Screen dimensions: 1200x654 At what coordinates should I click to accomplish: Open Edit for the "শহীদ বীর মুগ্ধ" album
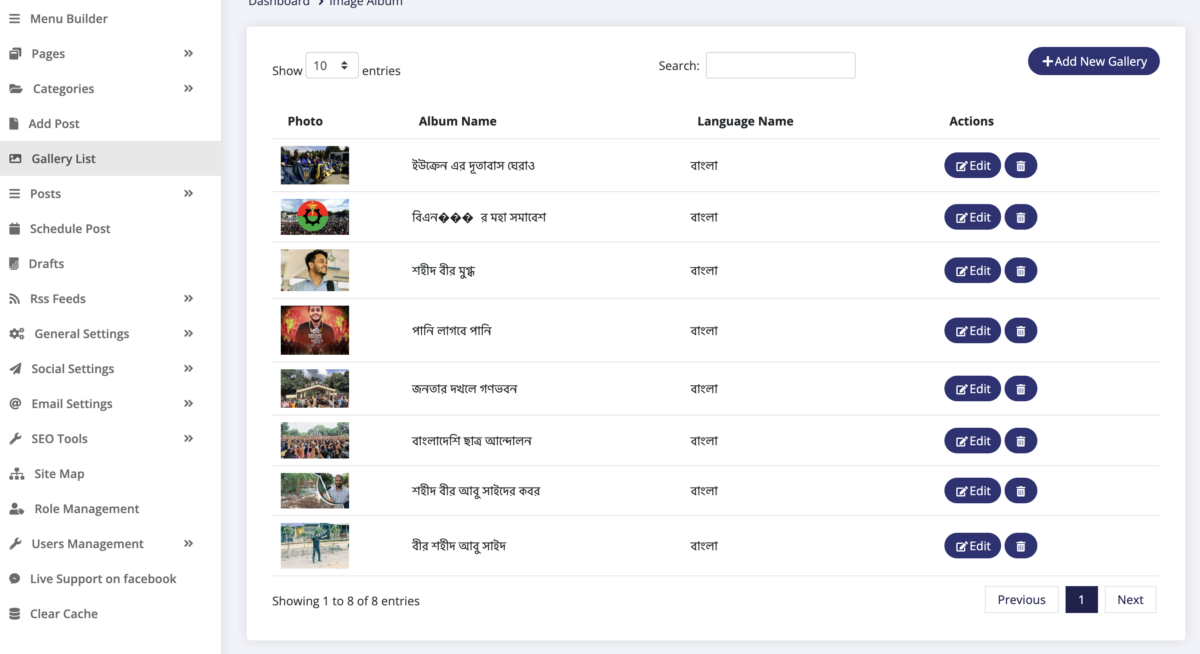[971, 270]
